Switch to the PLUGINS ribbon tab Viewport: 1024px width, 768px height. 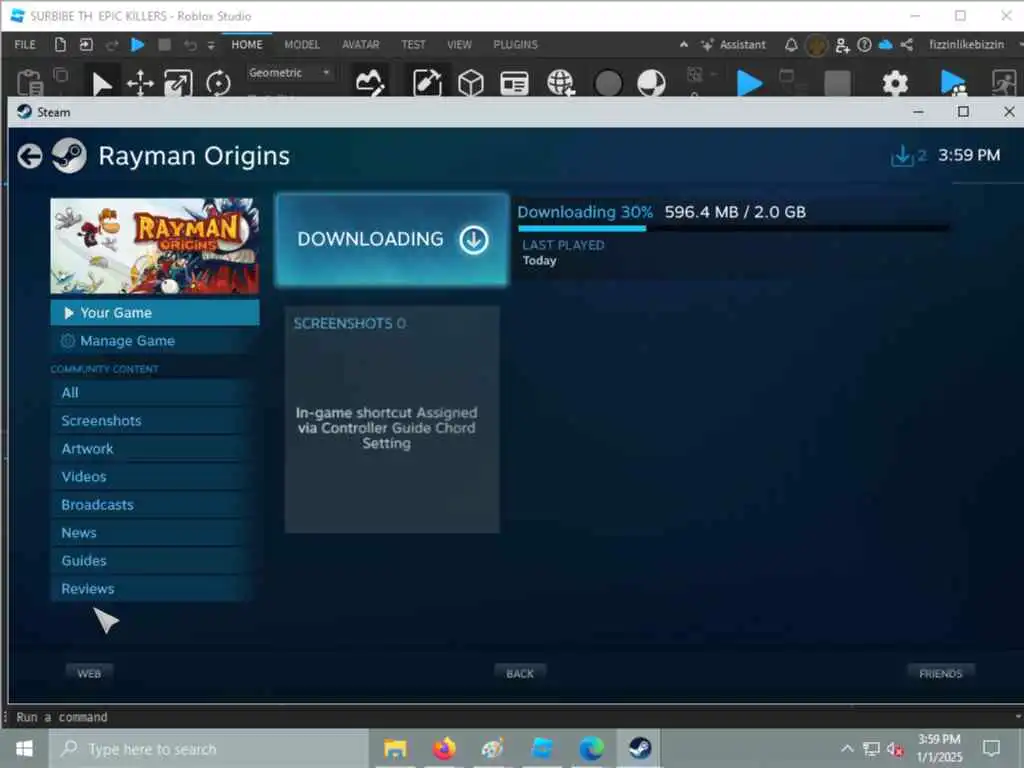(515, 44)
